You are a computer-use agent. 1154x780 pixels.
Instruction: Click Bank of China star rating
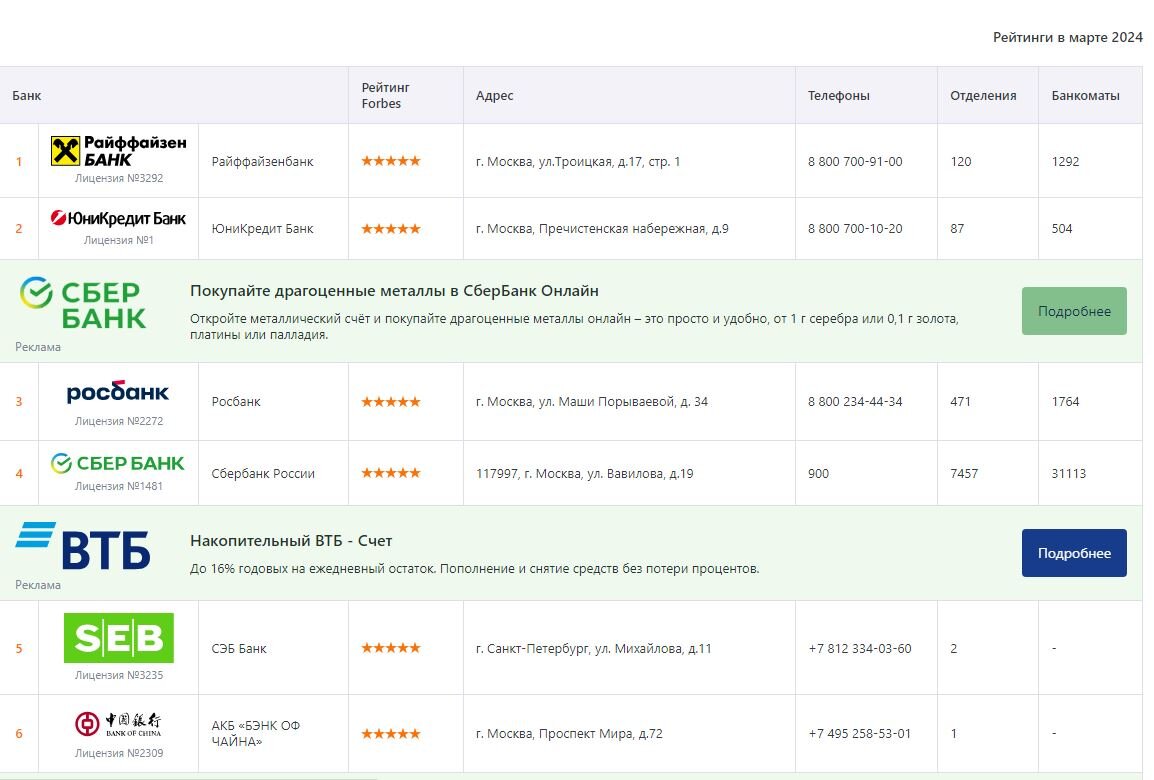pyautogui.click(x=391, y=734)
